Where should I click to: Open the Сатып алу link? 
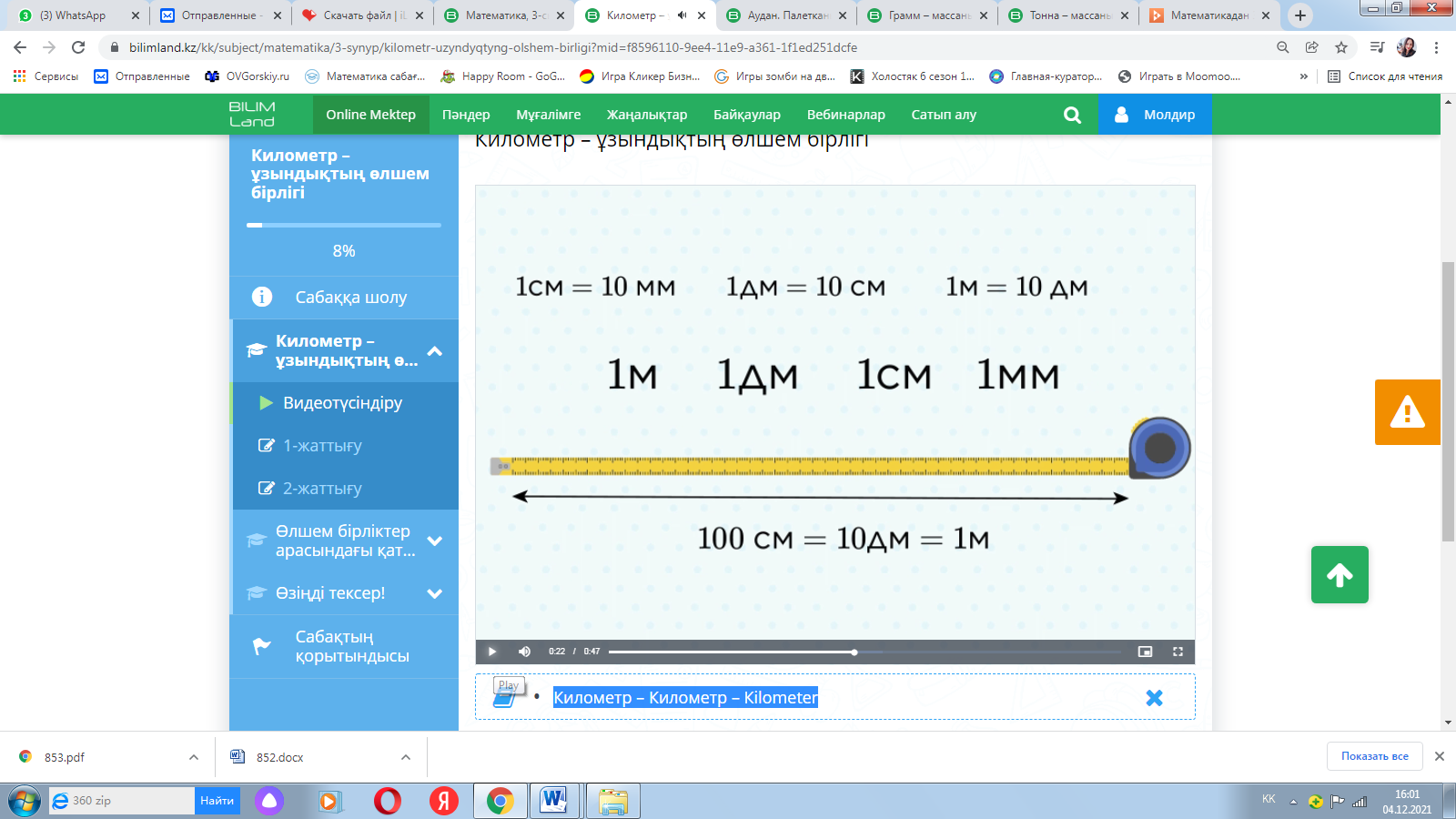click(944, 115)
